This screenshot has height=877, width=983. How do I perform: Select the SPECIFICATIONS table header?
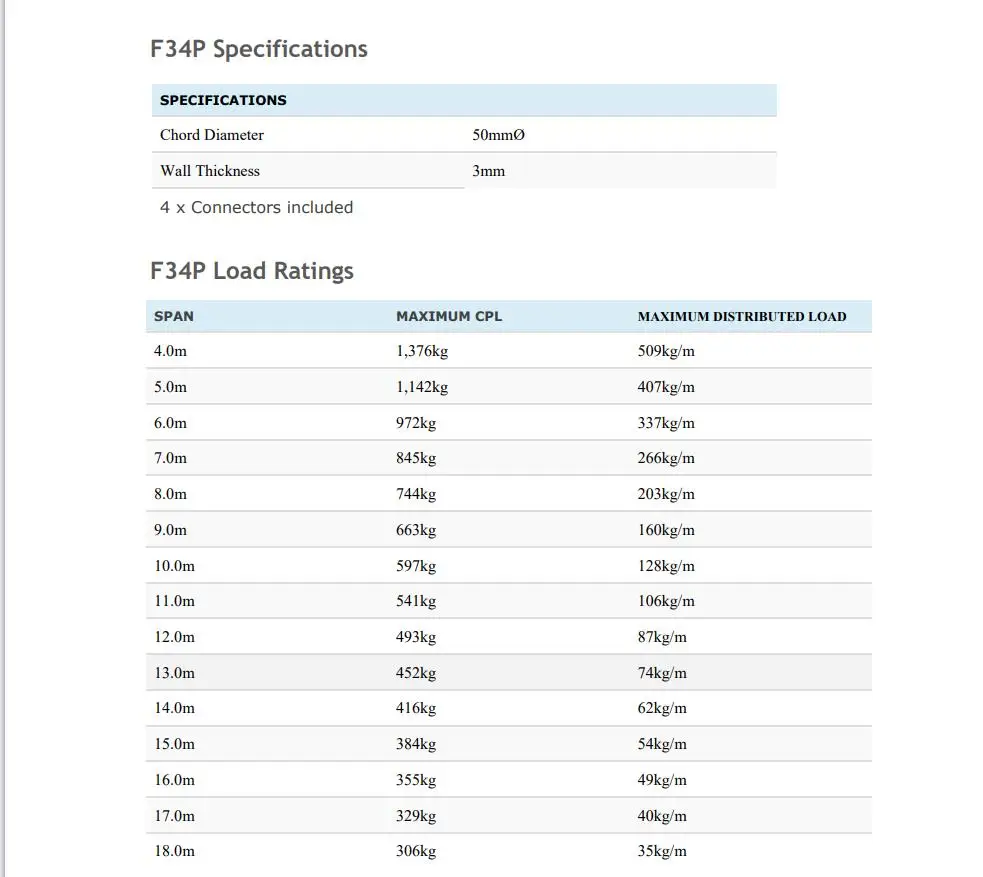223,100
